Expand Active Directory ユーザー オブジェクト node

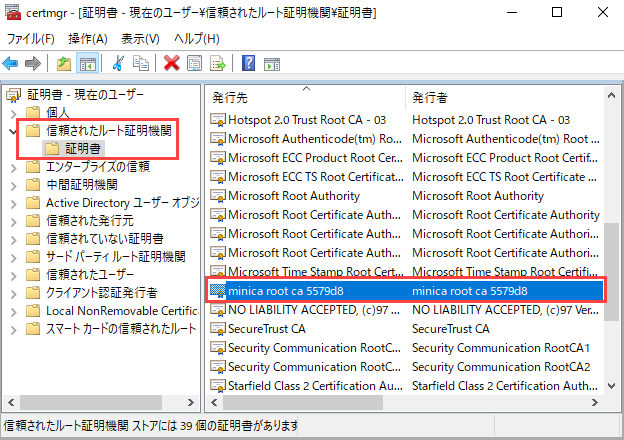[x=14, y=204]
